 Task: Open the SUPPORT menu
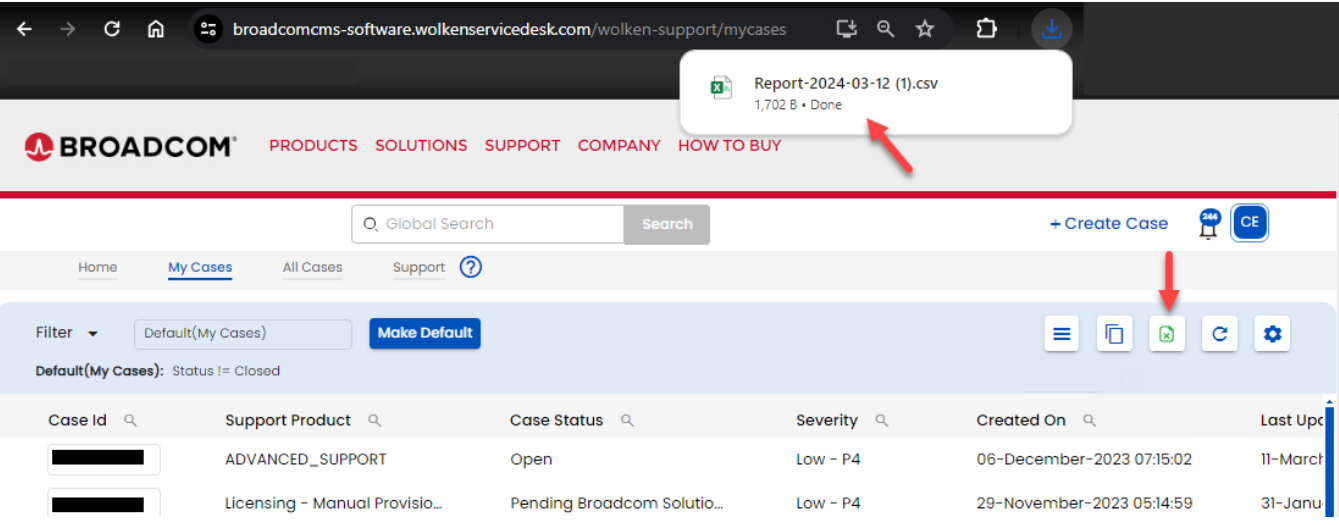522,145
